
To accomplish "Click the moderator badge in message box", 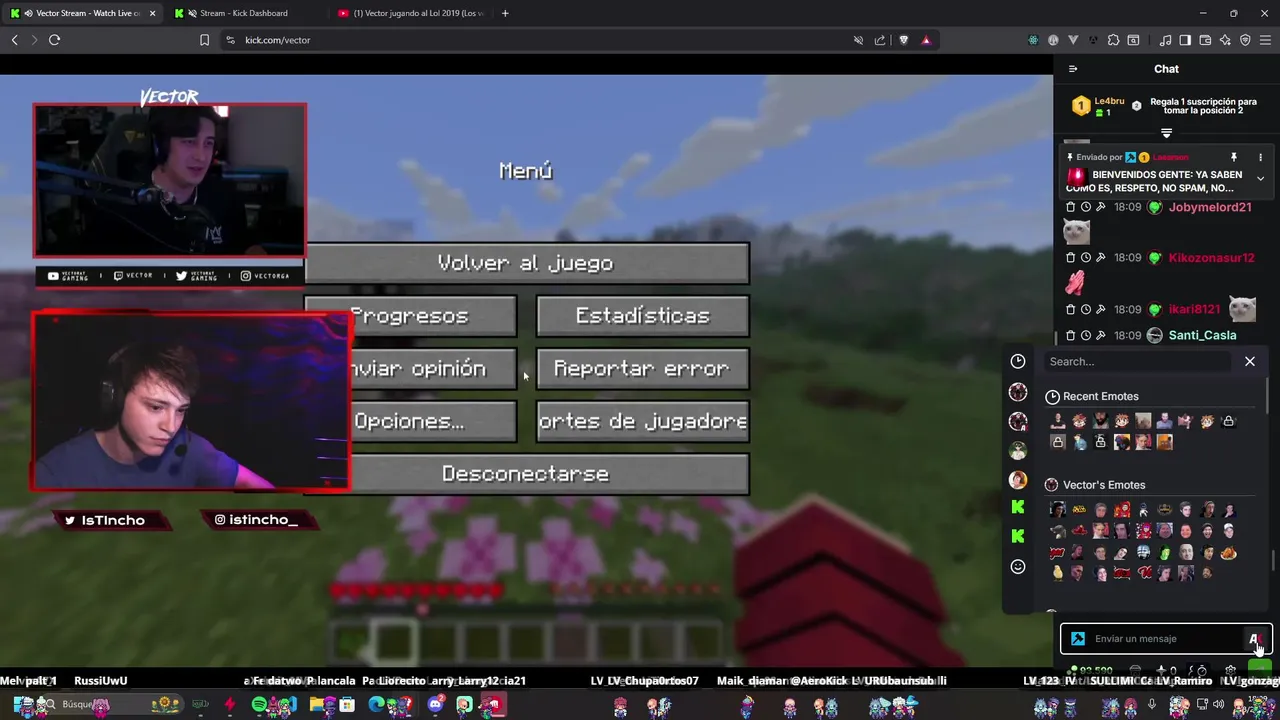I will click(x=1078, y=639).
